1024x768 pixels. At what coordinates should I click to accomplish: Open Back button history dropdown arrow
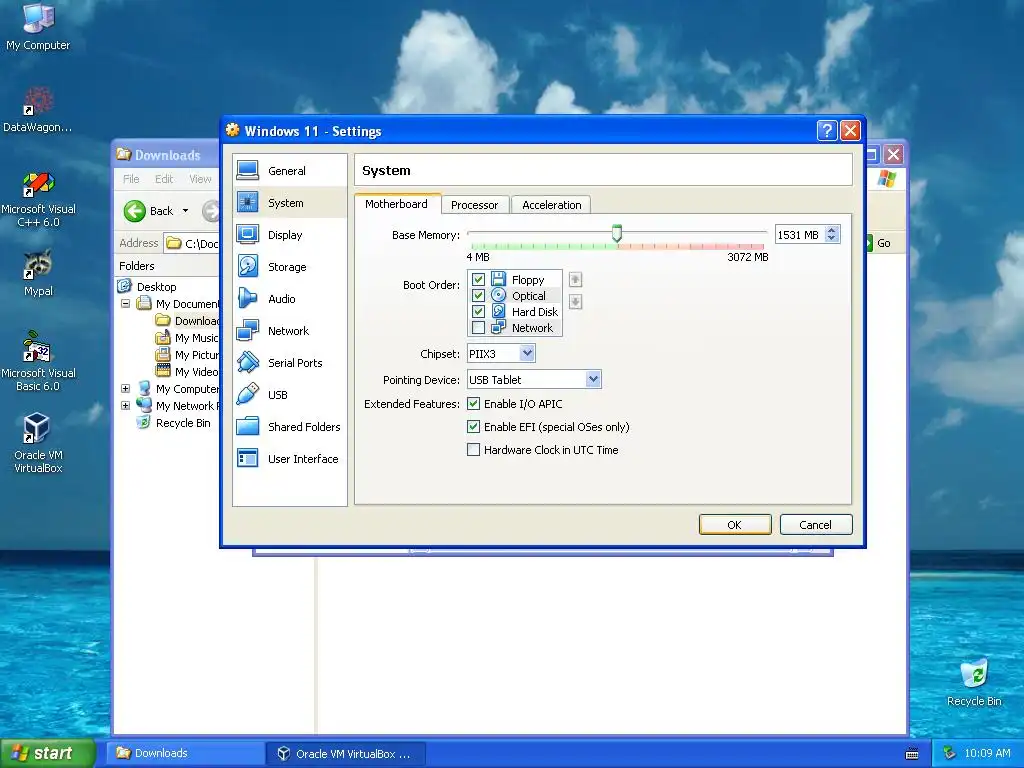[x=185, y=211]
